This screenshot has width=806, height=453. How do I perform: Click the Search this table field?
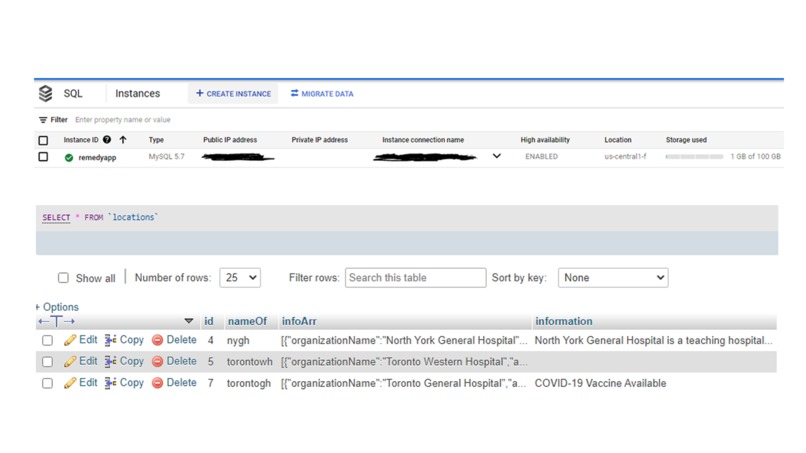pos(415,278)
